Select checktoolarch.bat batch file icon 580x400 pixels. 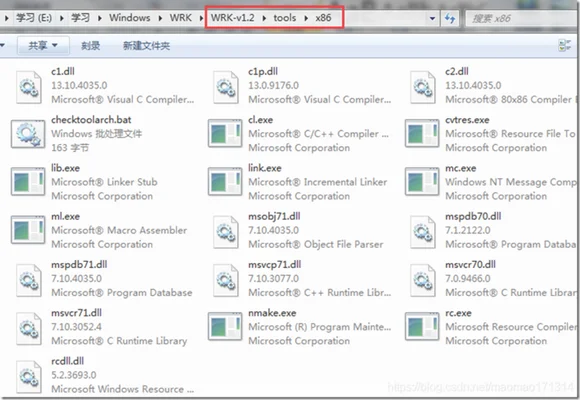point(28,134)
